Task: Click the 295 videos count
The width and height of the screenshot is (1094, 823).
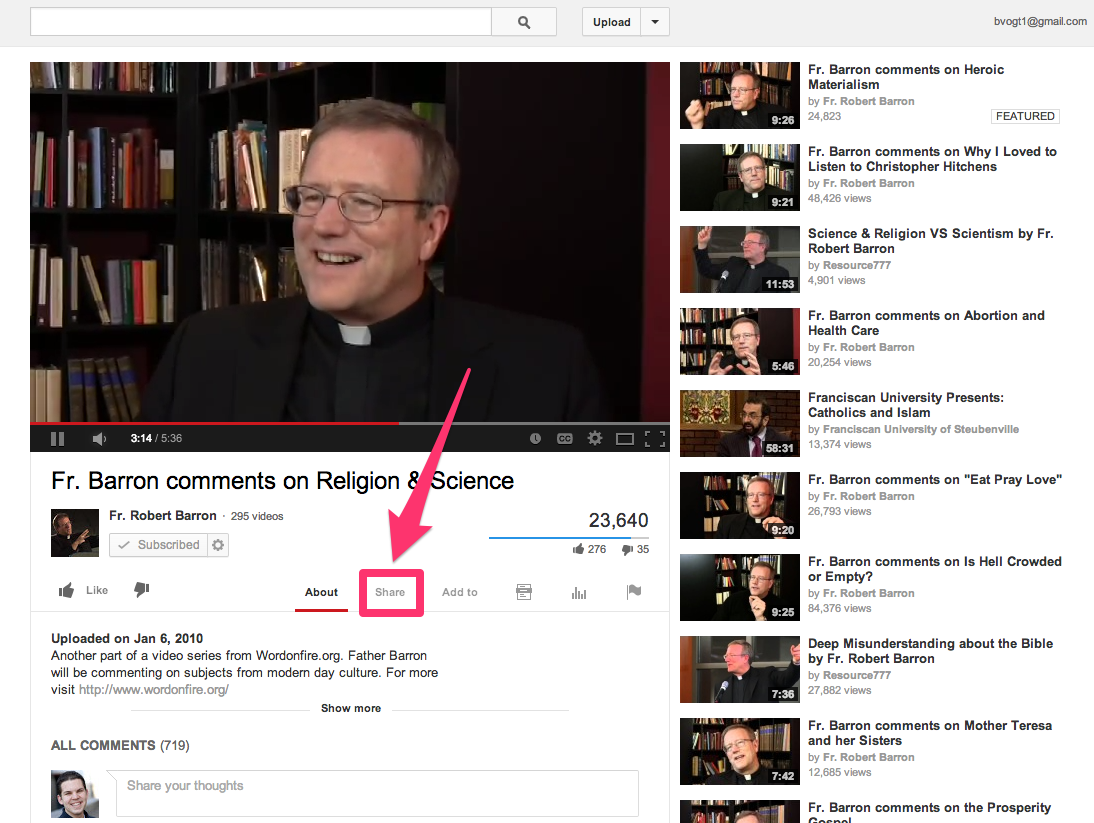Action: (257, 516)
